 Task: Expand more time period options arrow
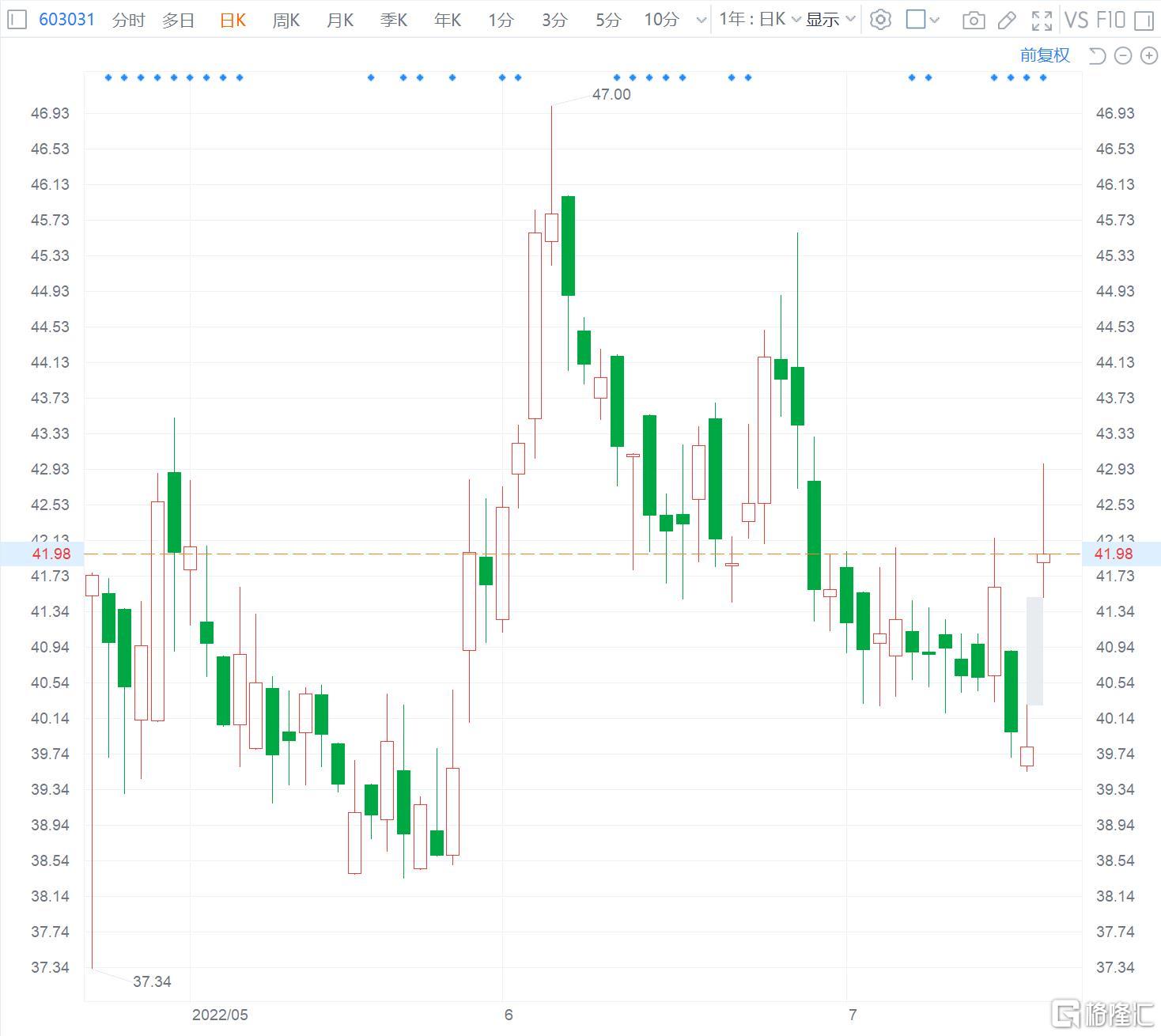coord(701,21)
